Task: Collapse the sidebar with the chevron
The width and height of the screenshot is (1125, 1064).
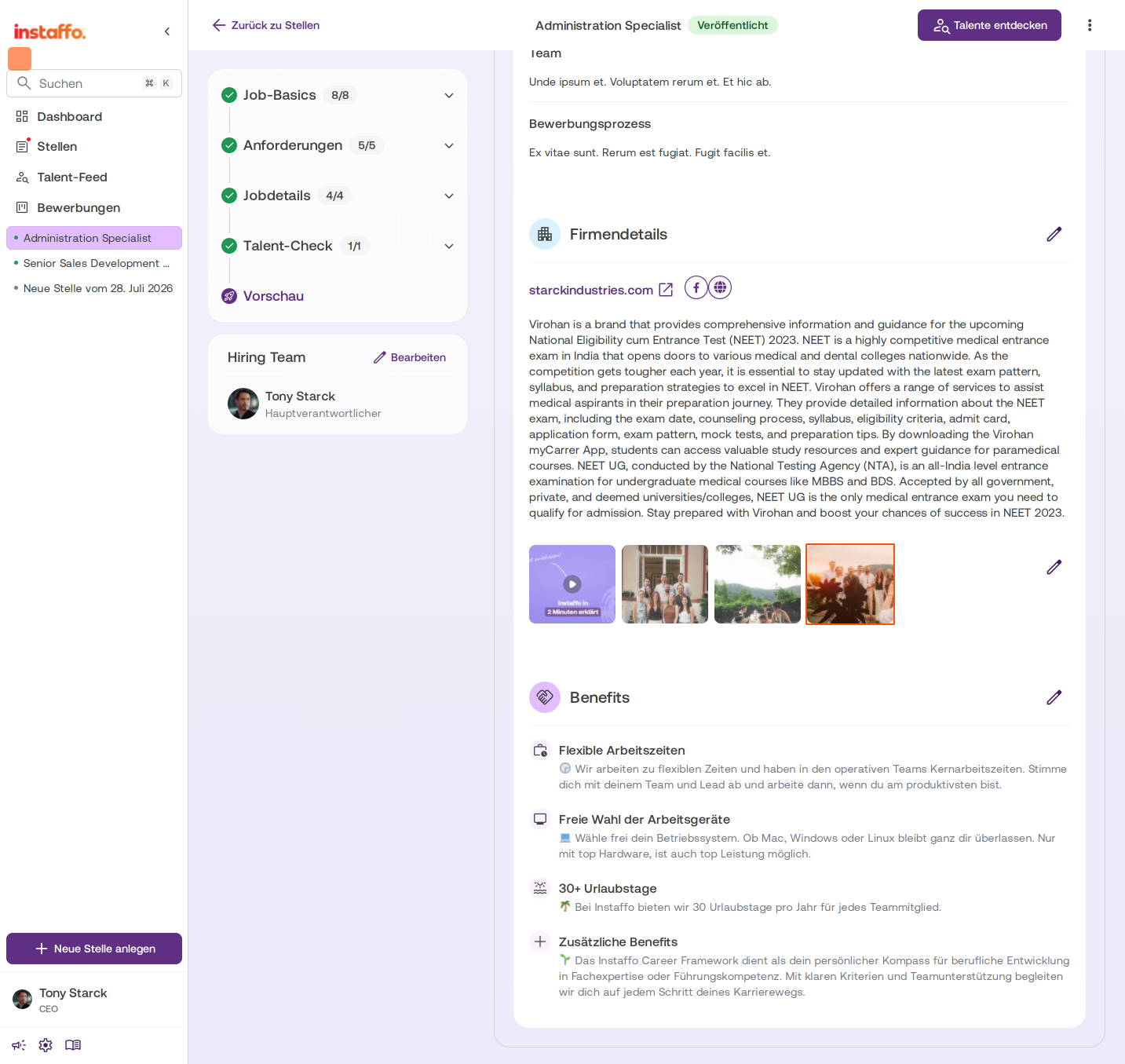Action: tap(166, 31)
